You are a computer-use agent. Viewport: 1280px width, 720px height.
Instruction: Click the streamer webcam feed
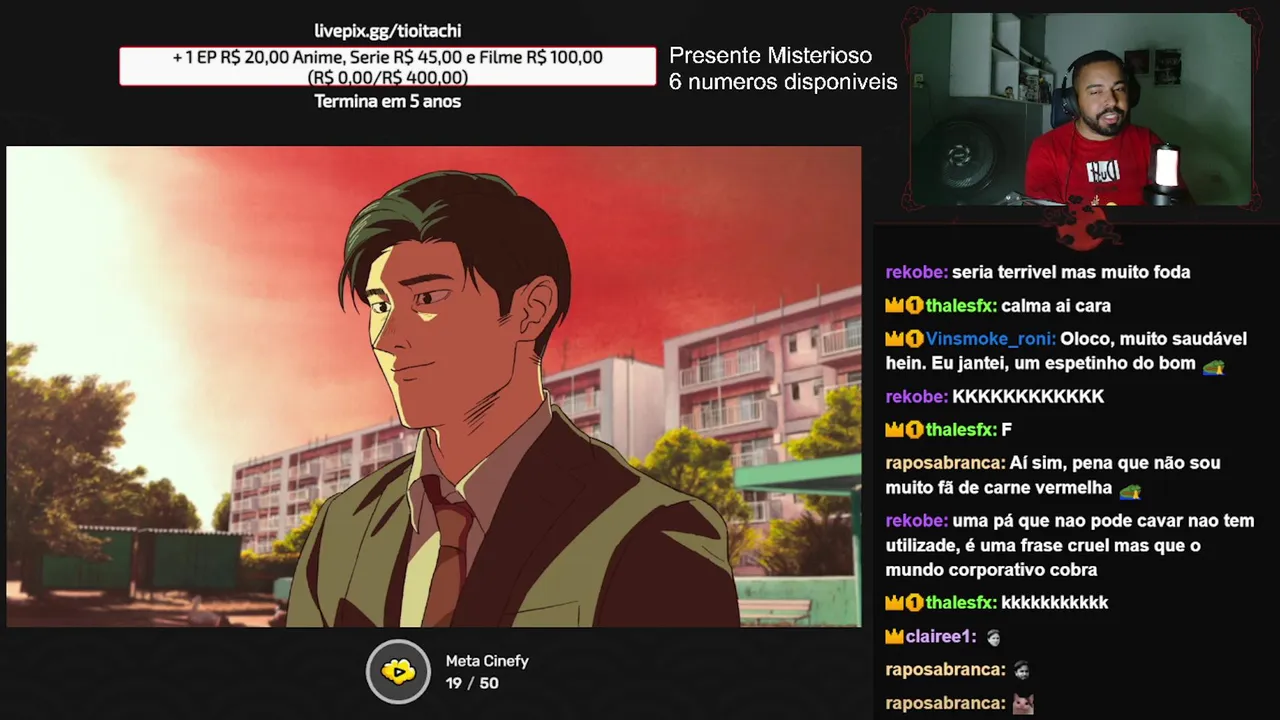[1080, 108]
